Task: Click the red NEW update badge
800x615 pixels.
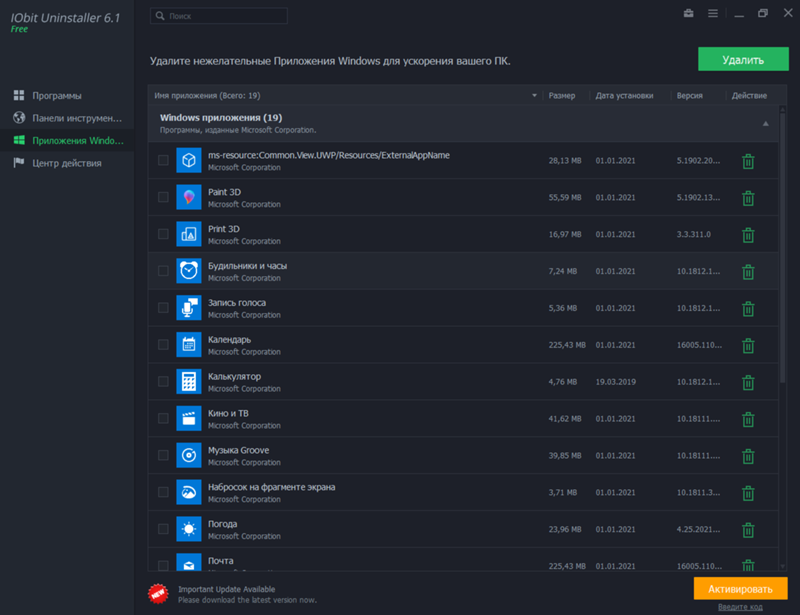Action: tap(158, 594)
